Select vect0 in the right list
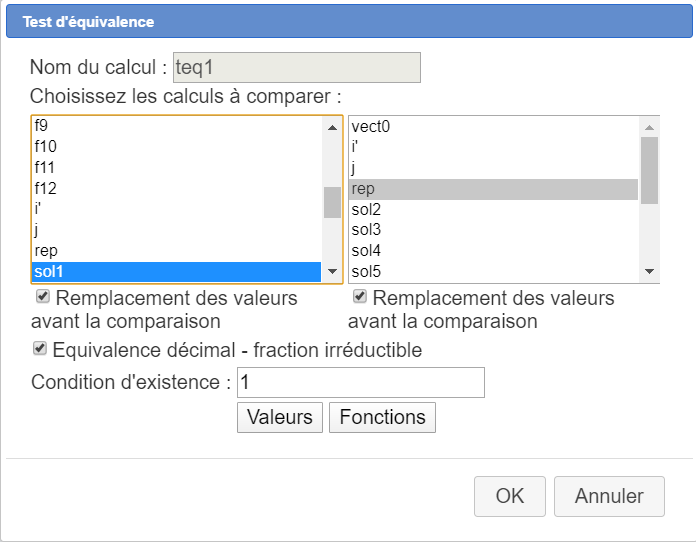The image size is (696, 542). [370, 126]
